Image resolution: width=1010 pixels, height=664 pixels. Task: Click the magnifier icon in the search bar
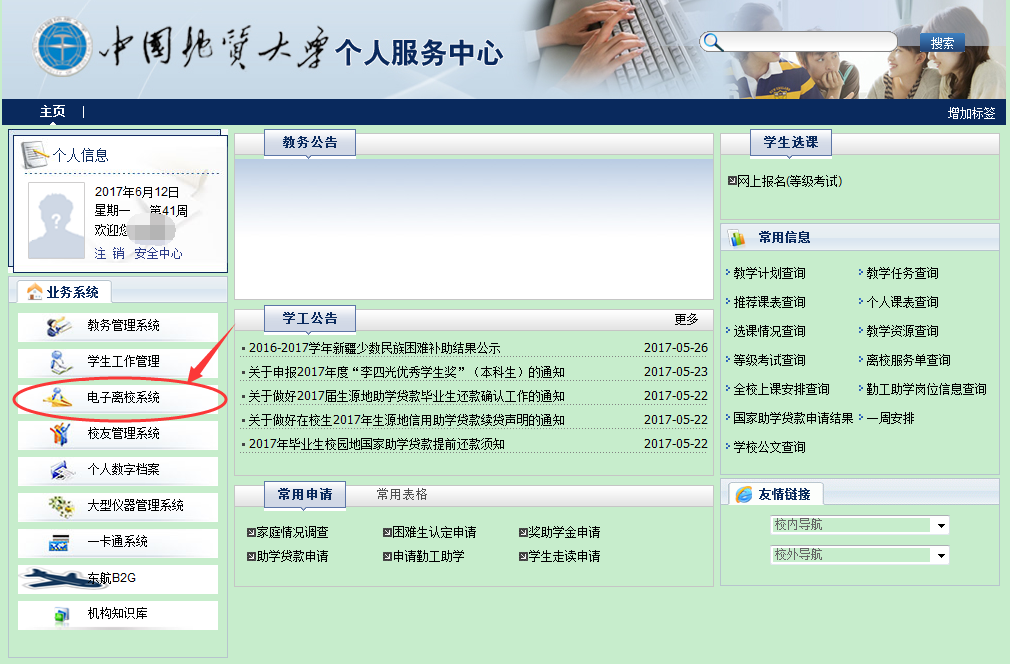point(711,42)
